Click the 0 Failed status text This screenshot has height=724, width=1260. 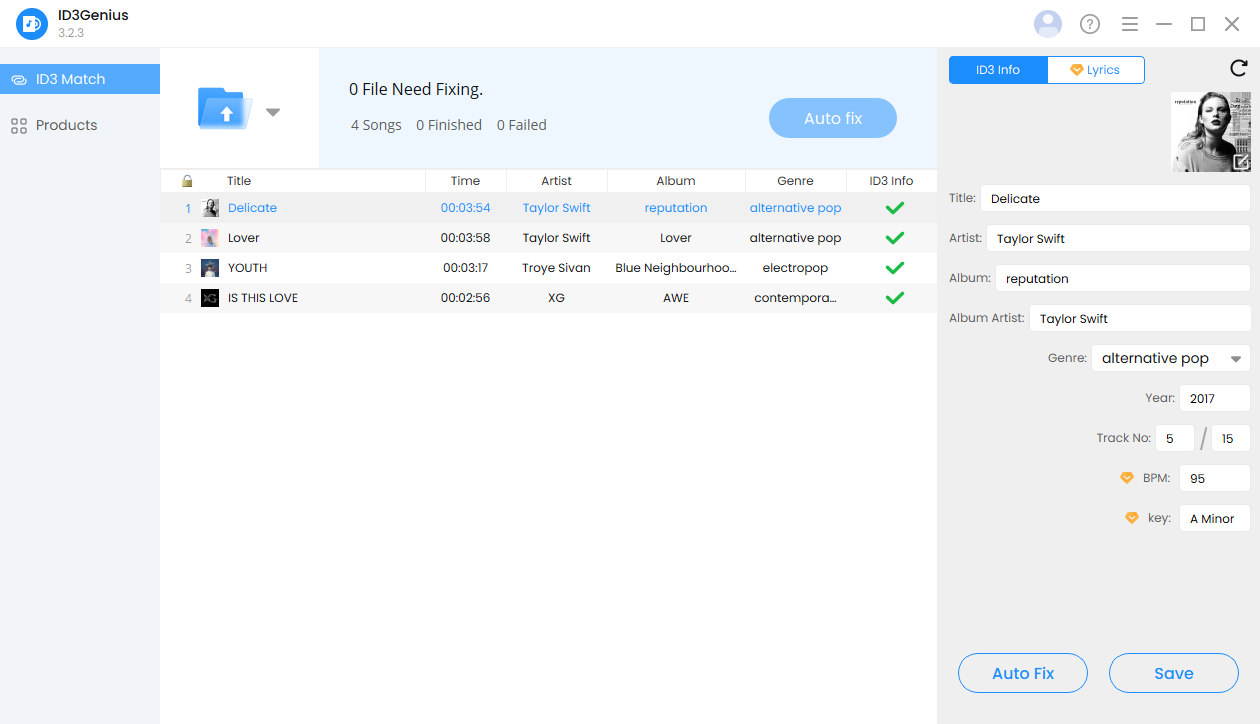pyautogui.click(x=522, y=125)
